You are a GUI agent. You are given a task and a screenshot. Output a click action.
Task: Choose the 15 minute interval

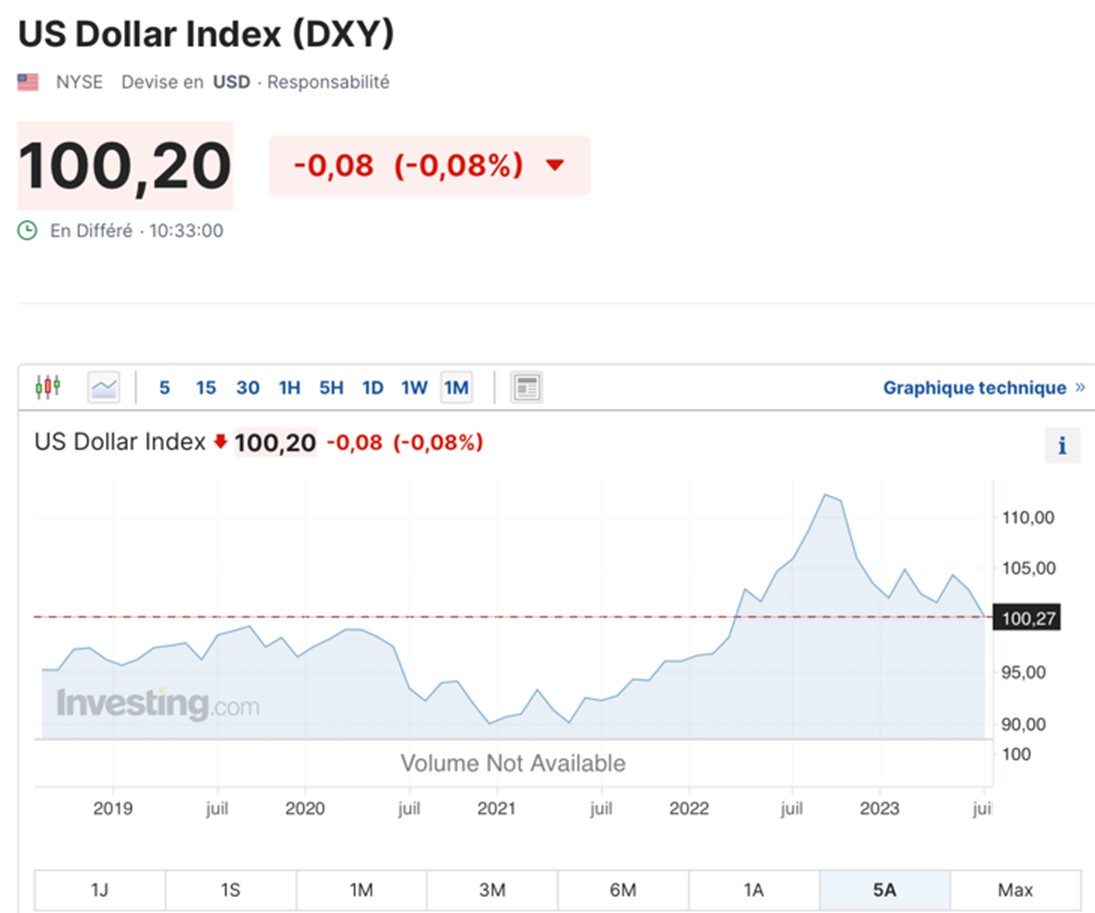click(206, 388)
